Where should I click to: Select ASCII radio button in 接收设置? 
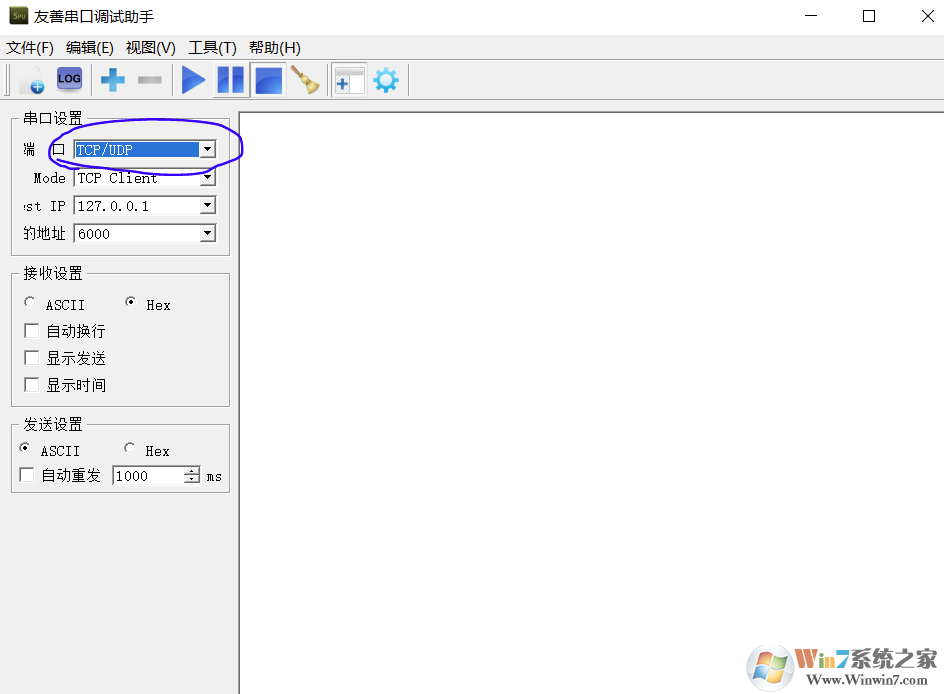[x=30, y=303]
